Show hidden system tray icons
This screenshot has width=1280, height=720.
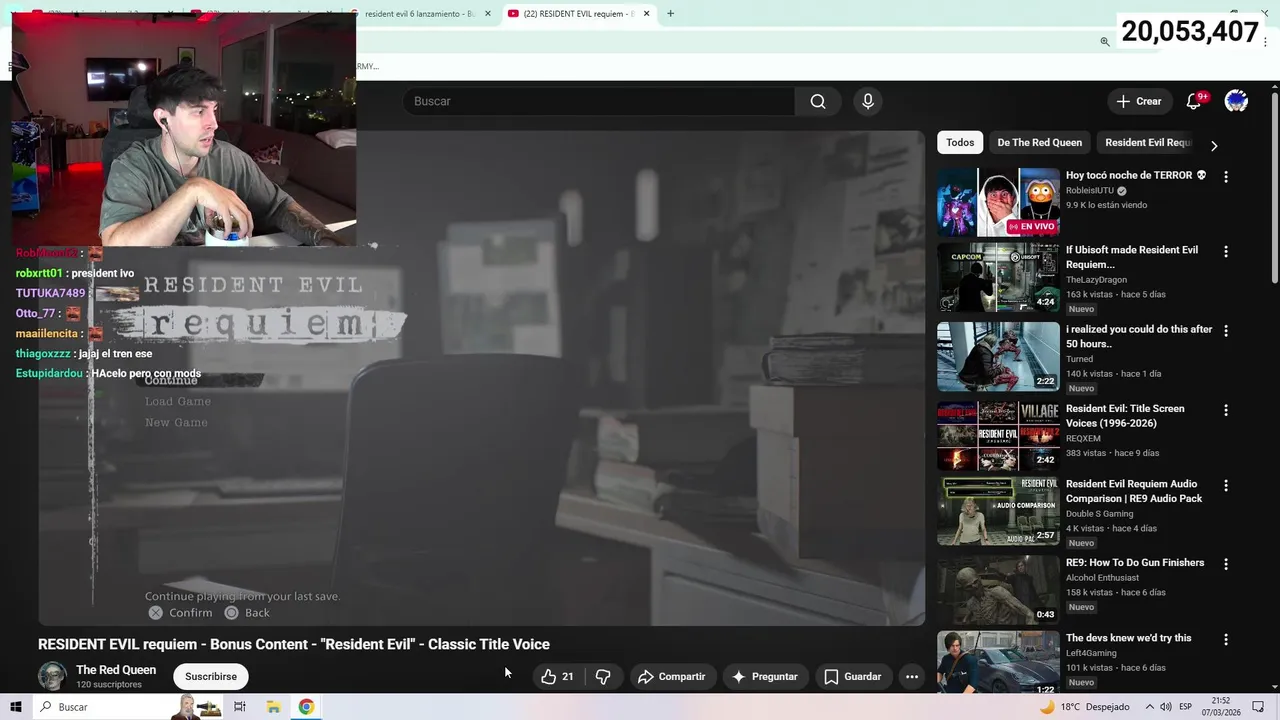tap(1150, 707)
